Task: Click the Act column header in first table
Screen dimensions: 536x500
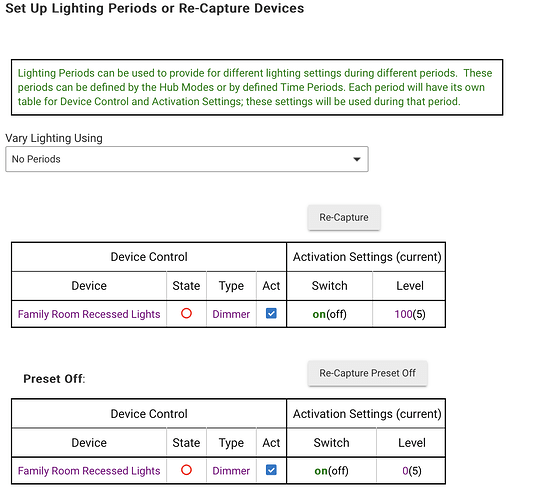Action: [x=271, y=286]
